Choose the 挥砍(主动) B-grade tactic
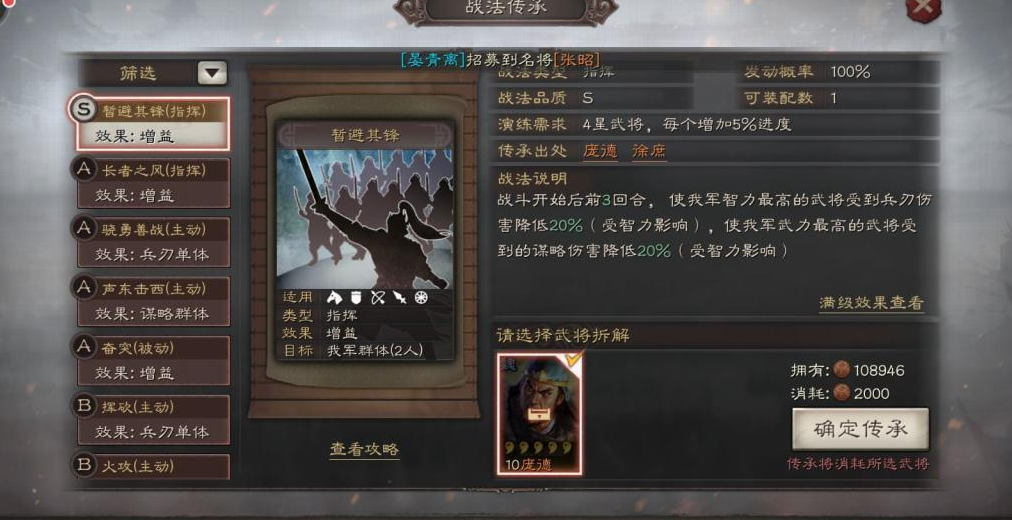This screenshot has width=1012, height=520. click(153, 420)
